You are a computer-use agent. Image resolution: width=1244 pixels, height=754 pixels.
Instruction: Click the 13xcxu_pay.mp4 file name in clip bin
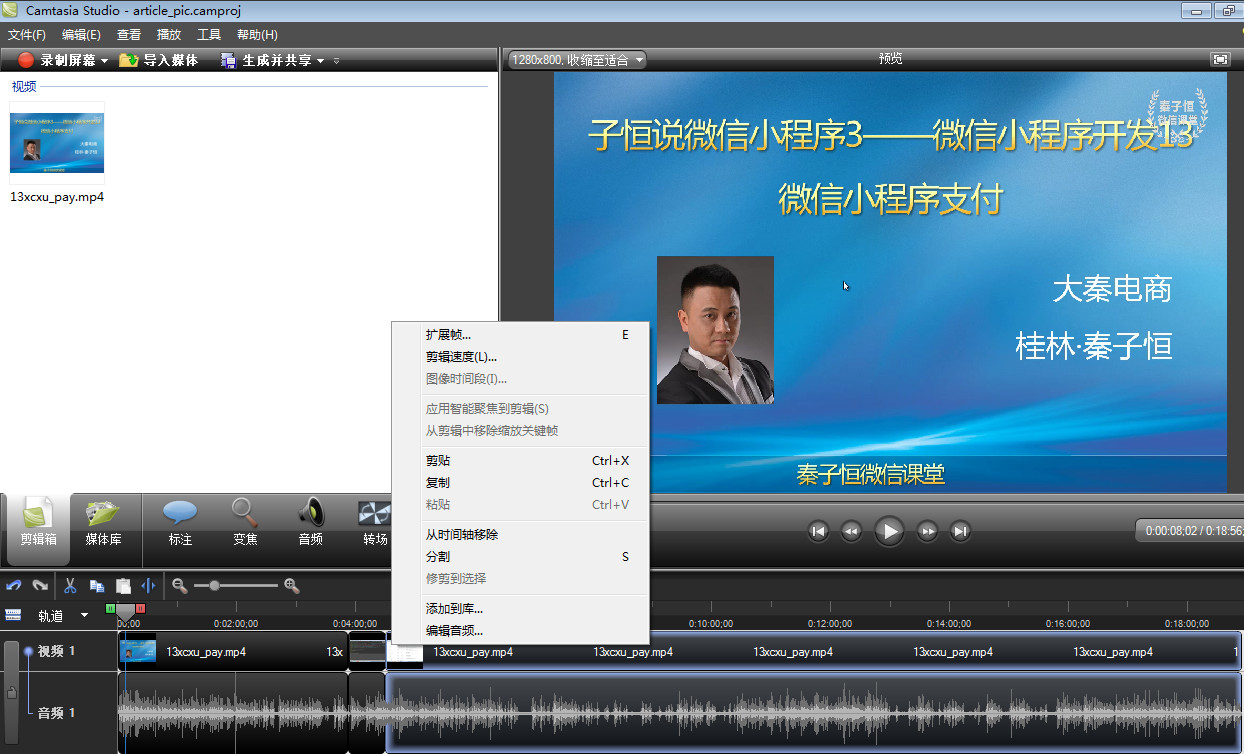coord(57,197)
